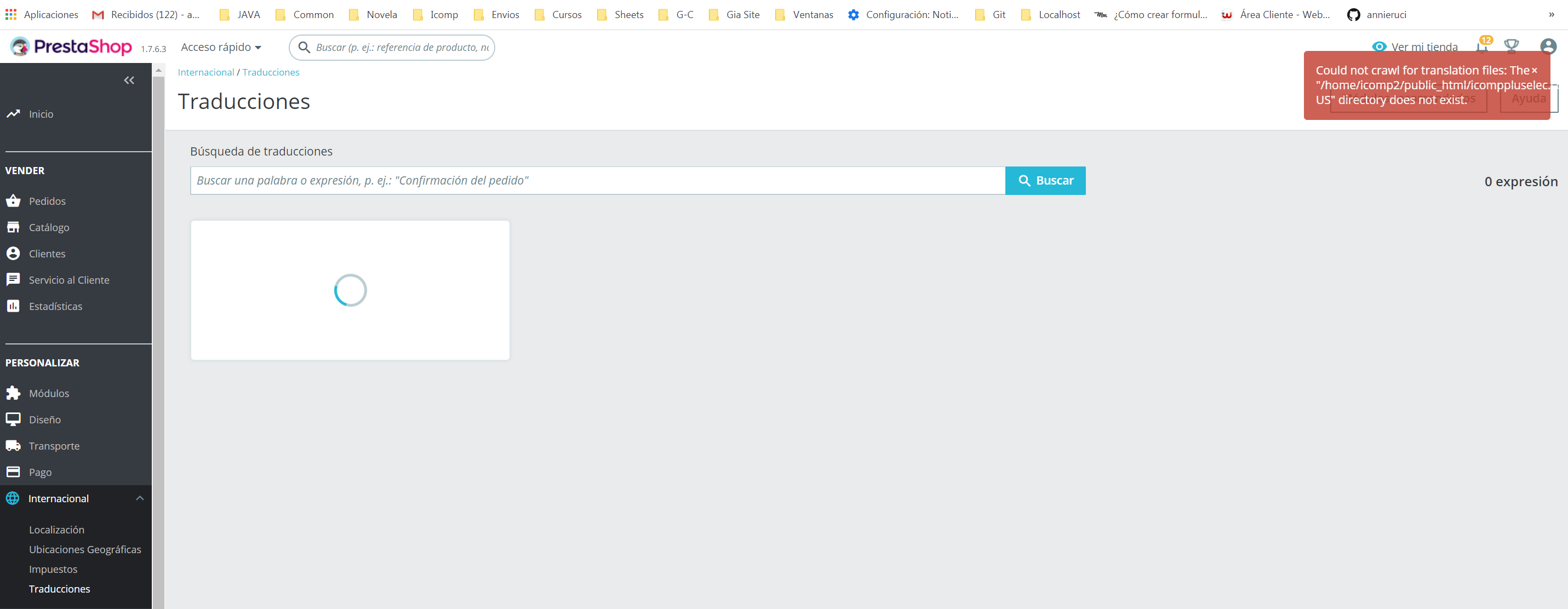
Task: Open Pedidos basket icon
Action: click(x=13, y=201)
